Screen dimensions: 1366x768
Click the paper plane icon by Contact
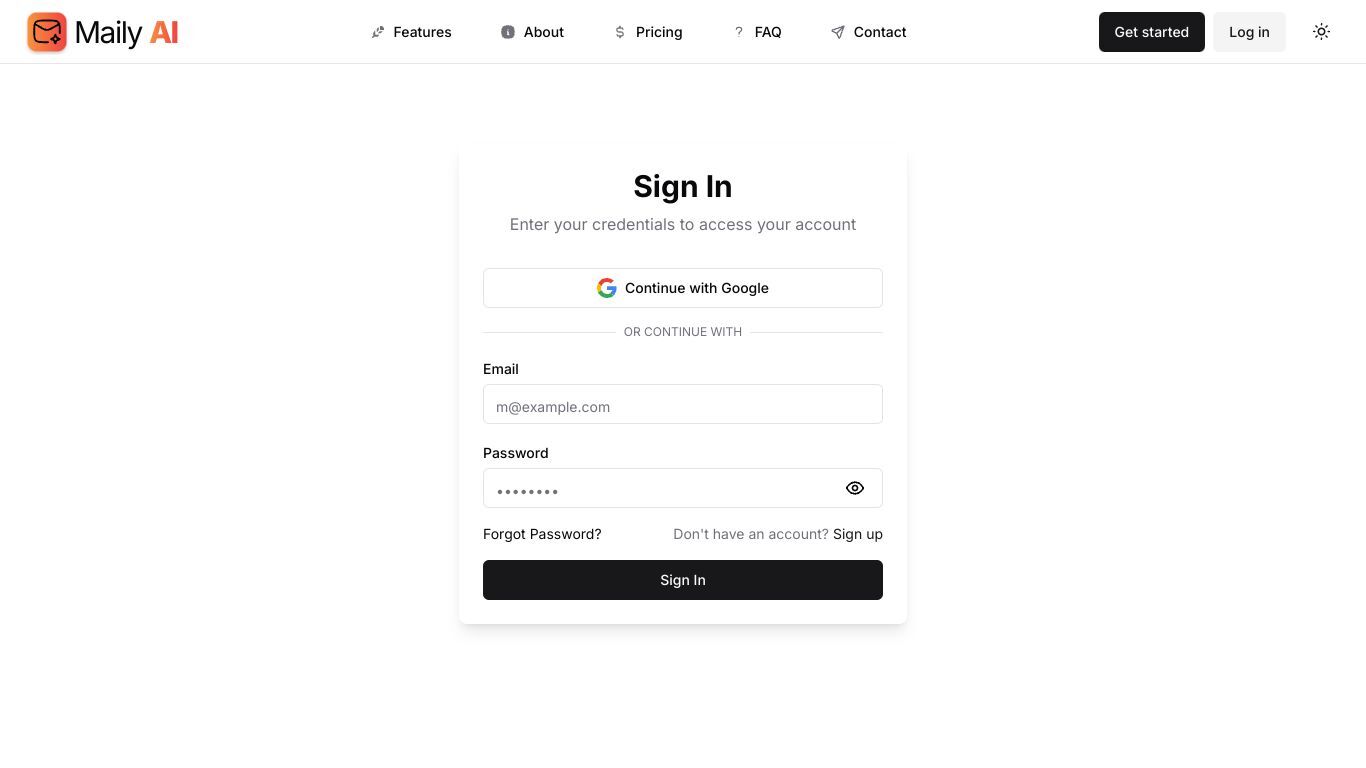point(838,32)
